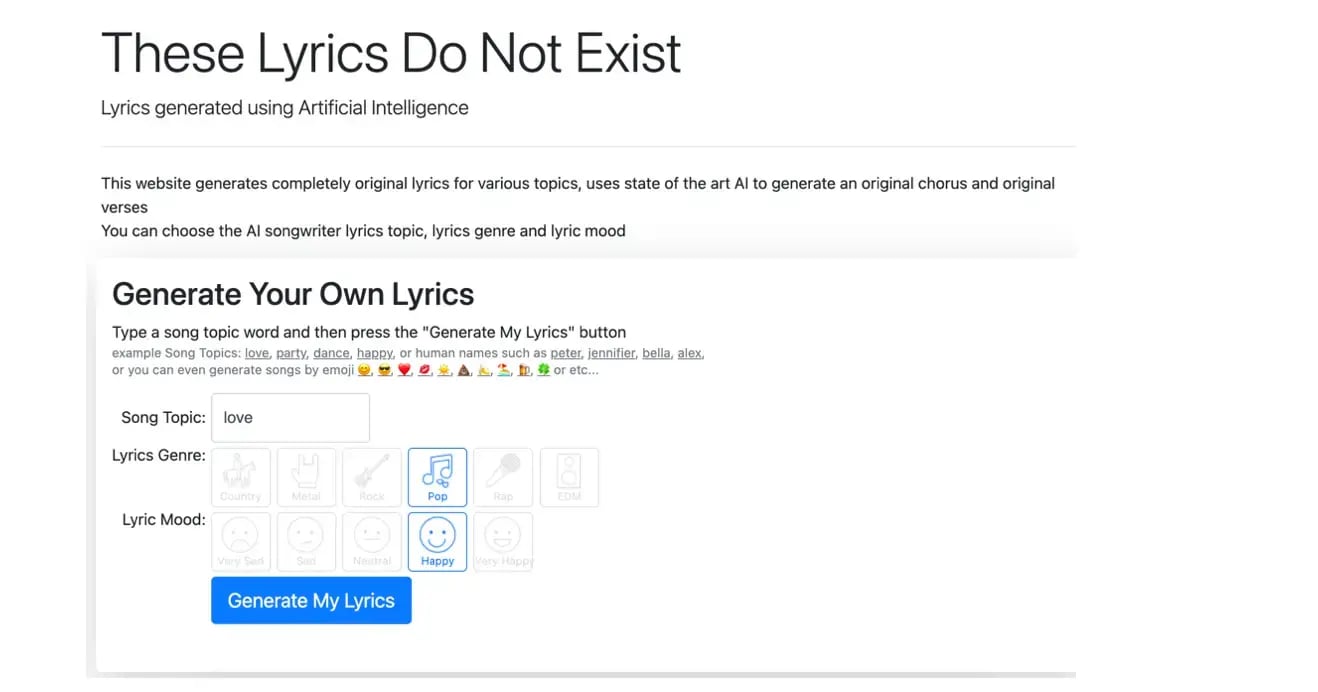1318x692 pixels.
Task: Select the EDM speaker genre icon
Action: pyautogui.click(x=569, y=477)
